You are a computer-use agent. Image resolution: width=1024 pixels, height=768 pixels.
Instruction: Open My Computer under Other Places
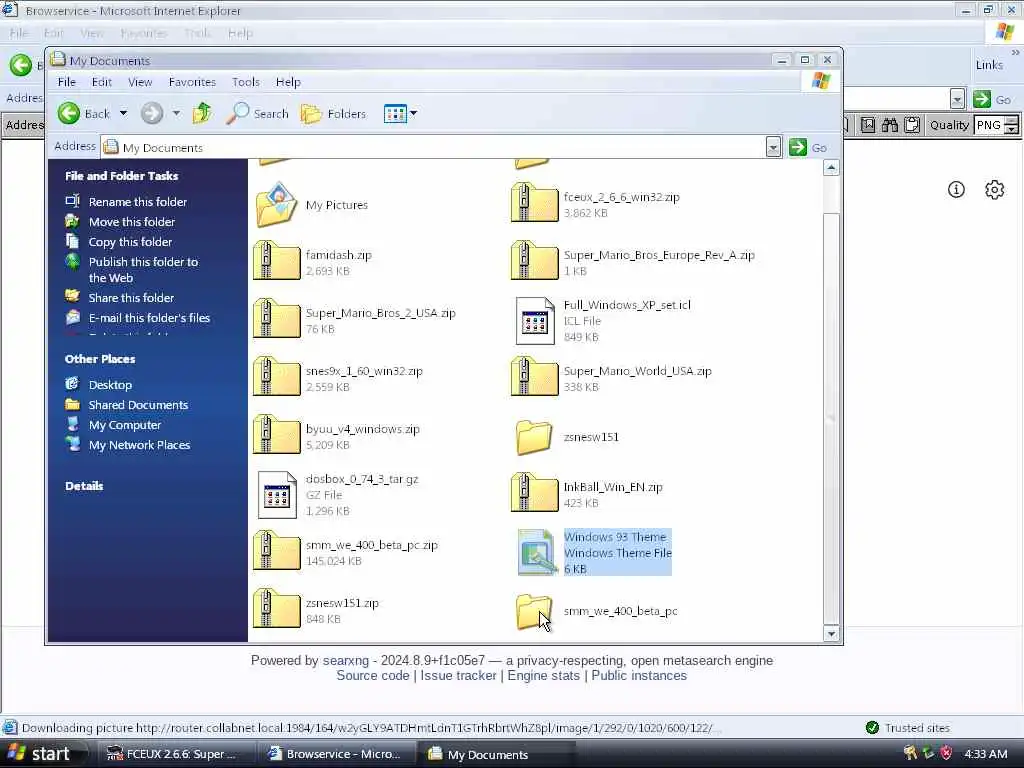(125, 425)
